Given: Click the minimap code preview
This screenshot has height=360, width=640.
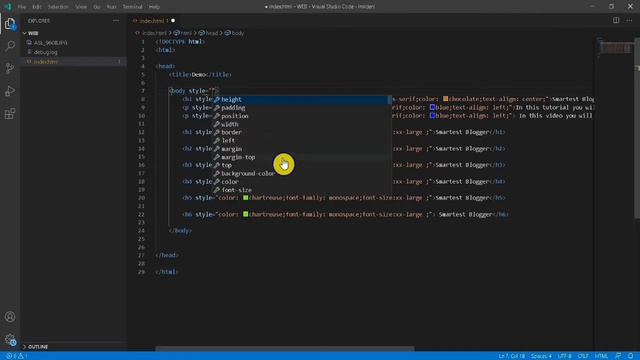Looking at the screenshot, I should point(616,48).
